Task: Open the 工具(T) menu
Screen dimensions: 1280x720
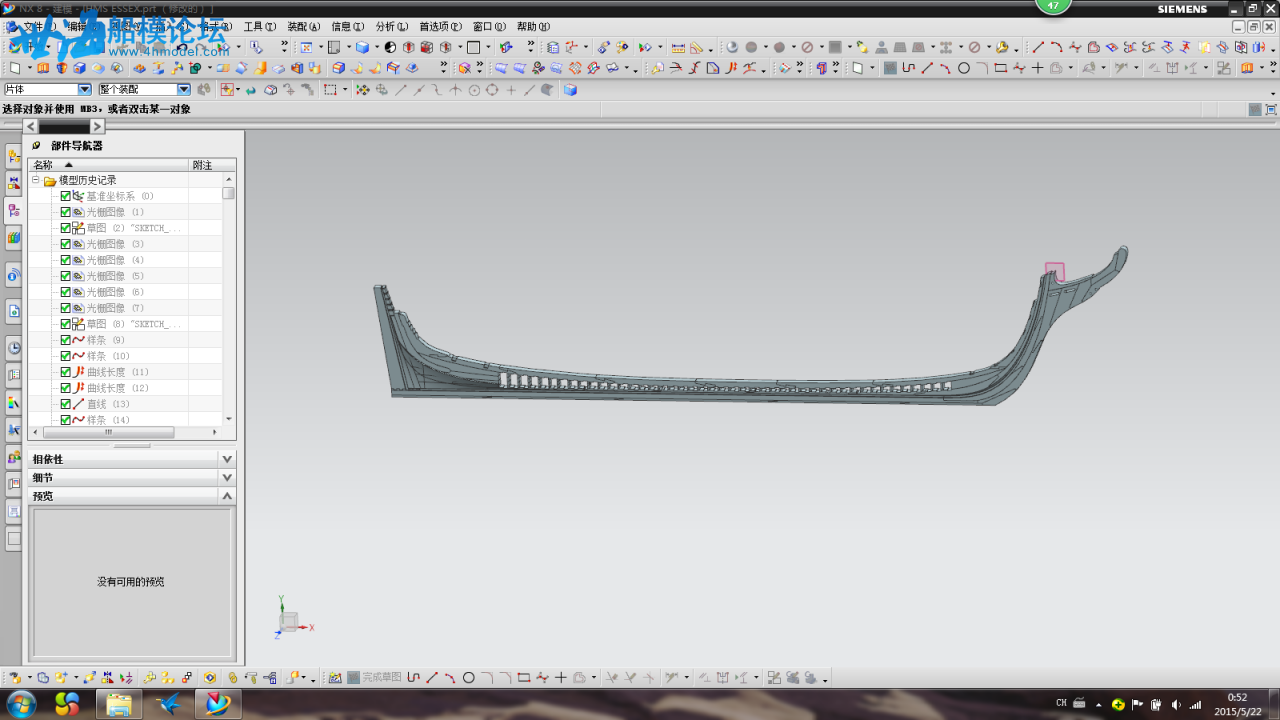Action: point(260,27)
